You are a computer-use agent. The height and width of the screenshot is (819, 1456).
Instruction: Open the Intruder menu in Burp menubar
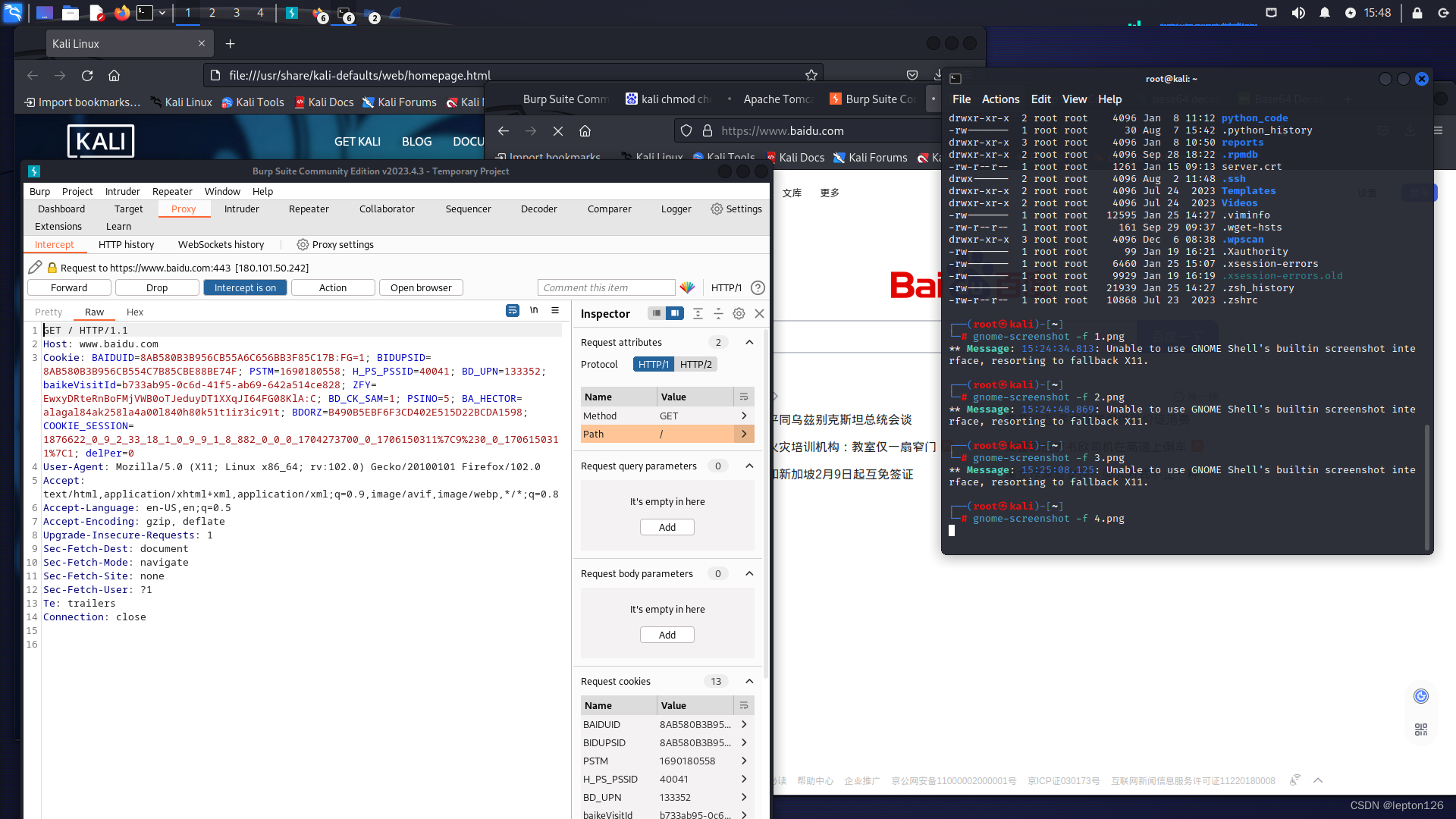(x=122, y=191)
